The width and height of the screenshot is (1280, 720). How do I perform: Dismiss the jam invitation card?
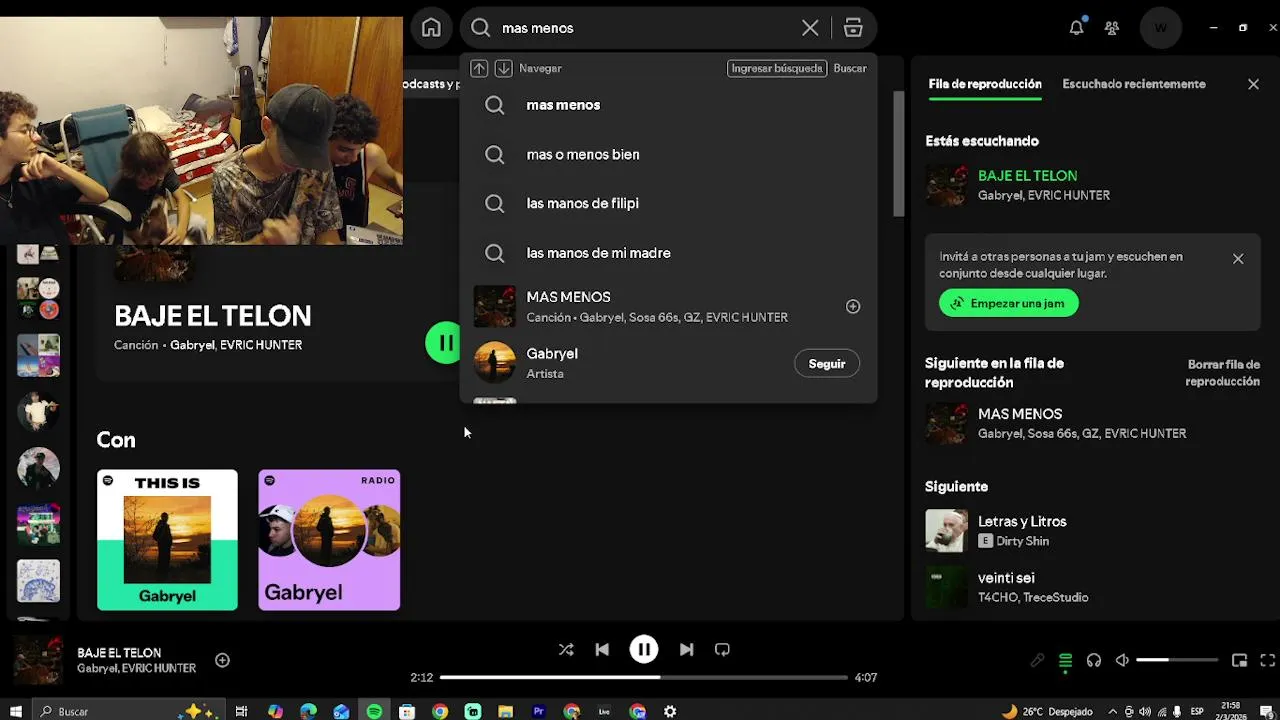[1238, 258]
